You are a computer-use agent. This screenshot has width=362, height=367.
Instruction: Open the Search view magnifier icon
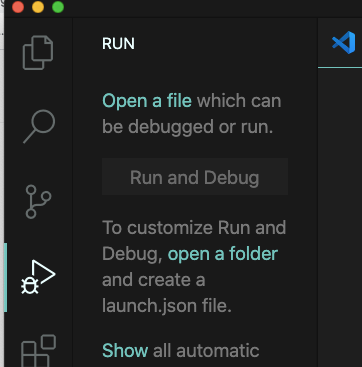(39, 127)
